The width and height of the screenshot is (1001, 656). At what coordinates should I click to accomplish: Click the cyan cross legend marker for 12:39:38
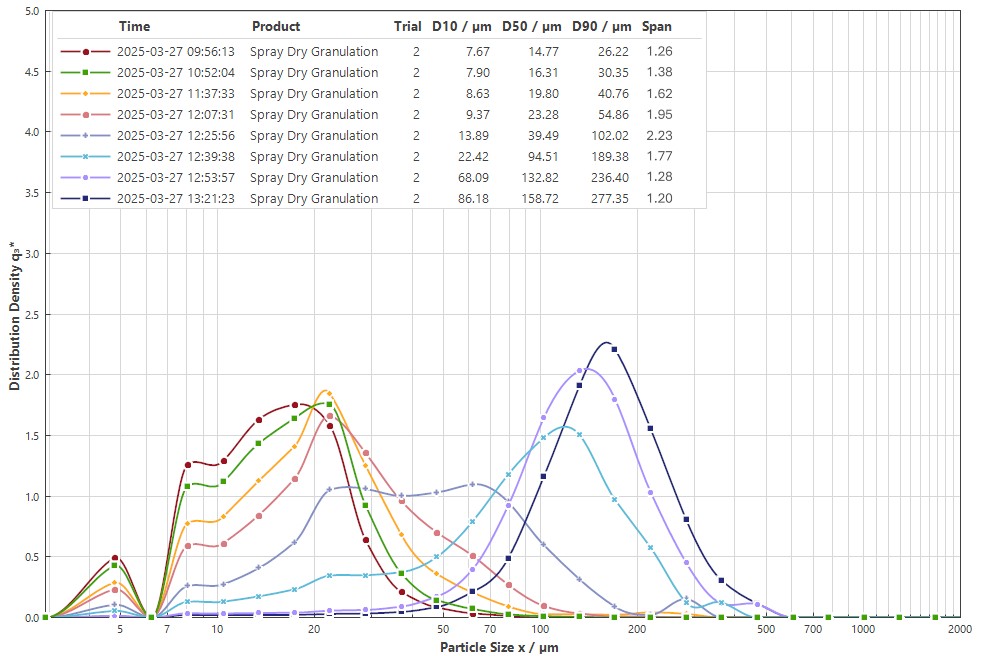click(86, 156)
